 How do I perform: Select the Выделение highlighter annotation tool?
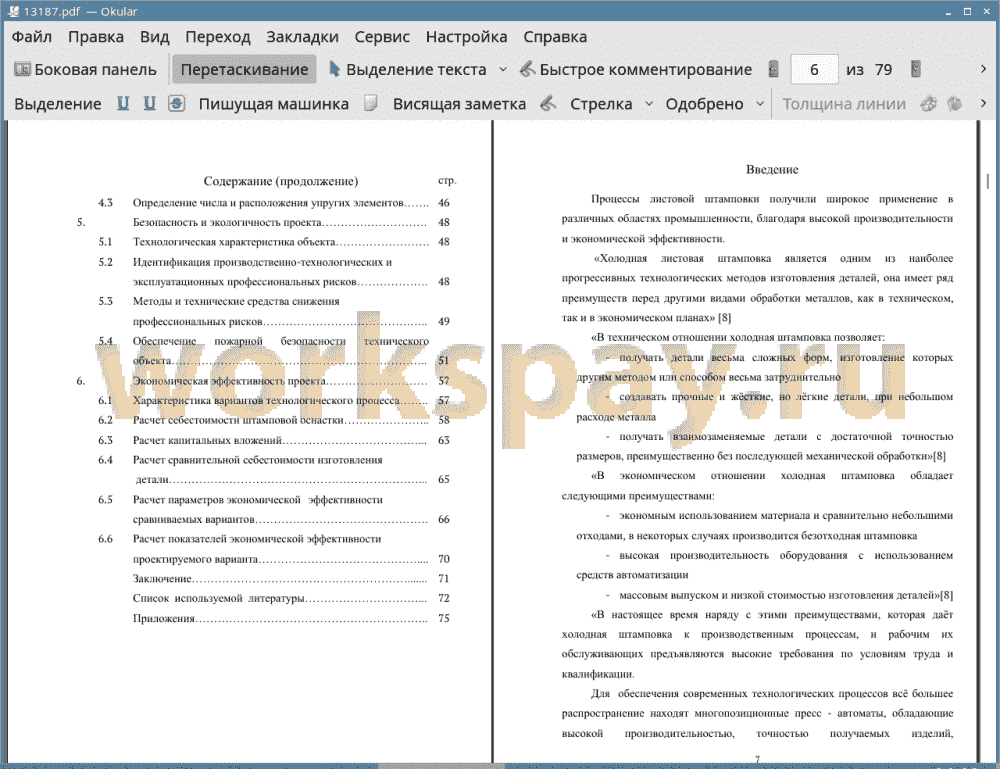[x=58, y=104]
